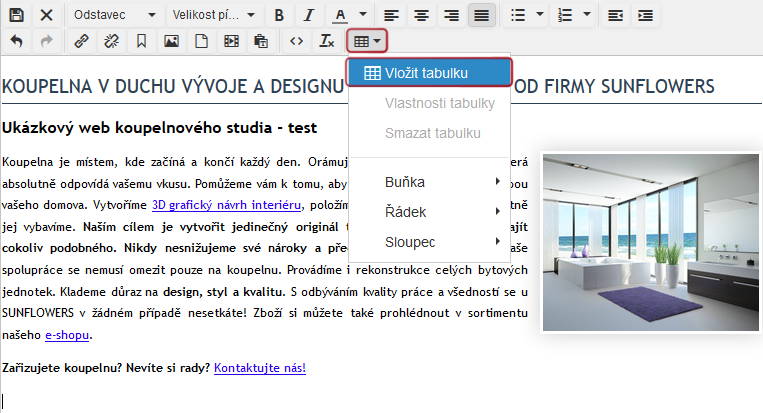
Task: Open the Odstavec format dropdown
Action: point(114,16)
